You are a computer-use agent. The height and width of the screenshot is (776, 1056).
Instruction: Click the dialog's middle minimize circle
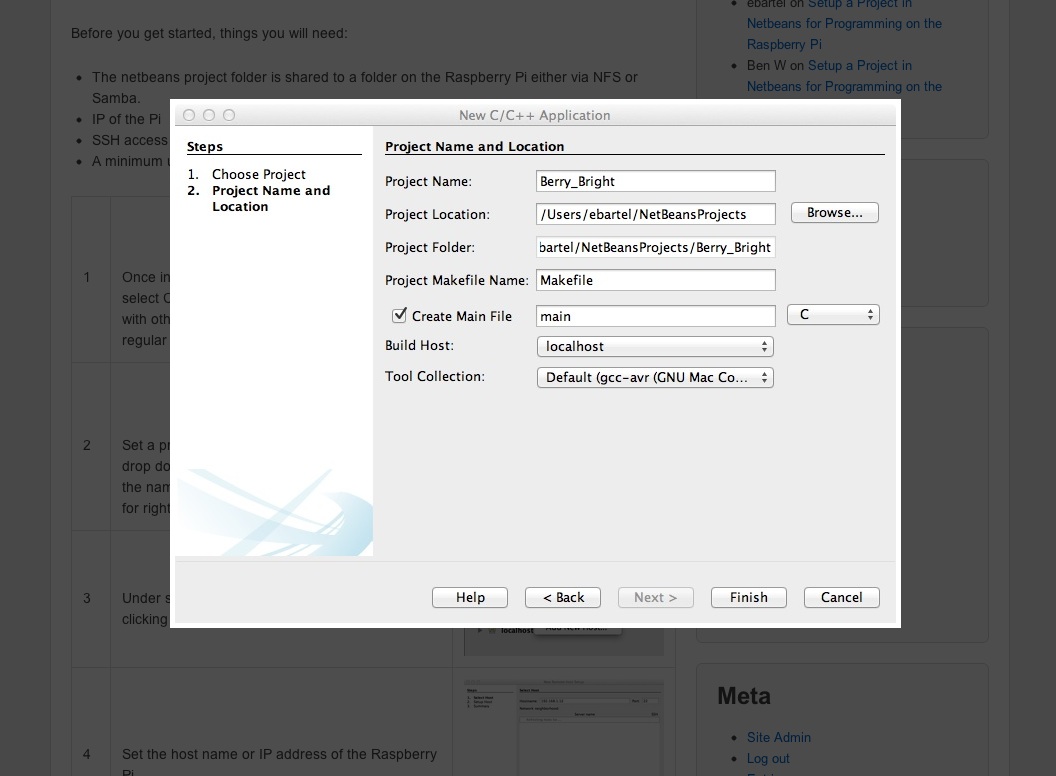click(x=209, y=115)
